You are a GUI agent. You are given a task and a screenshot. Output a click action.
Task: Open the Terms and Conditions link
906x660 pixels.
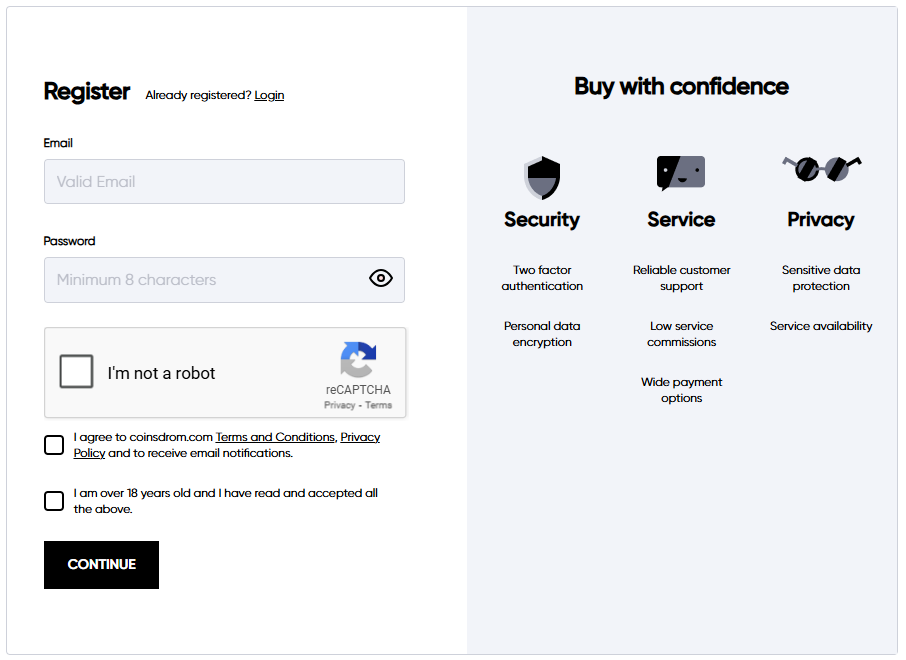(275, 437)
